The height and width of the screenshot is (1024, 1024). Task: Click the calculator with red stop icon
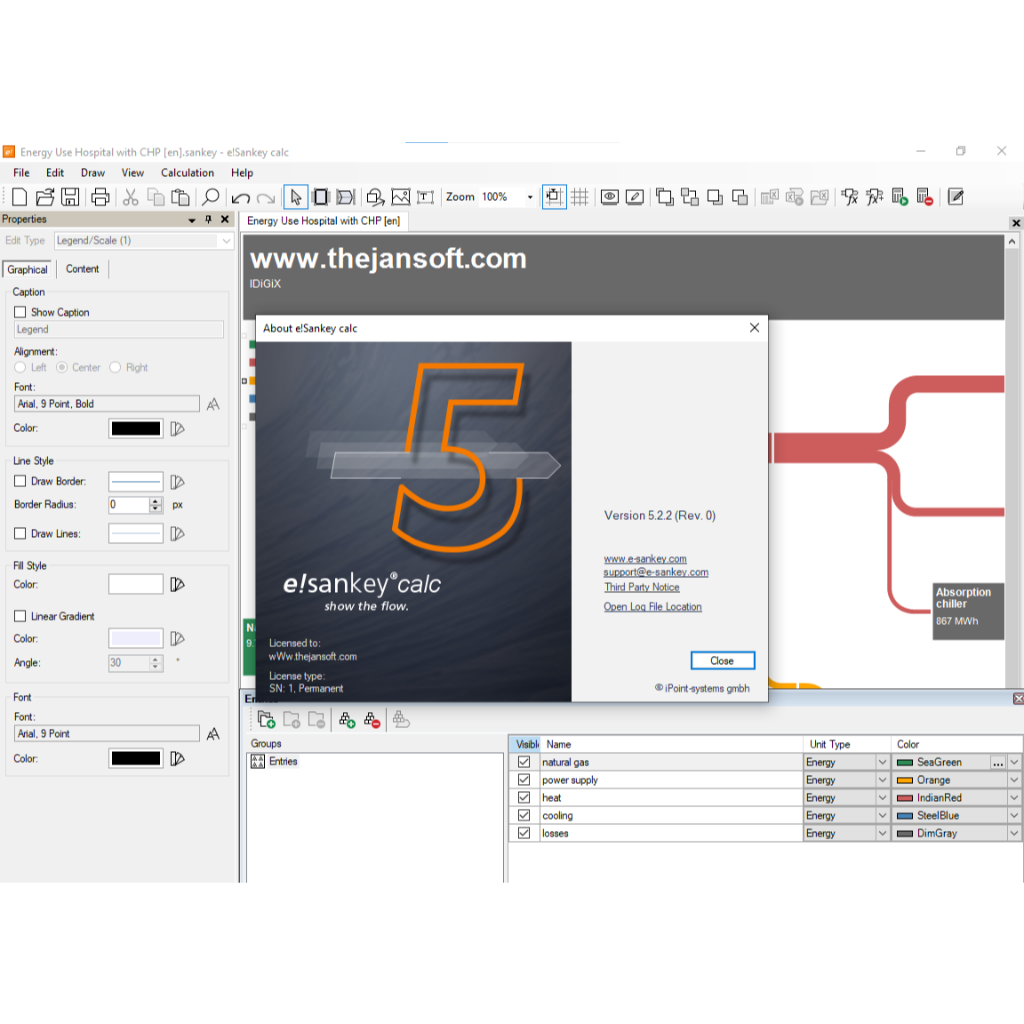point(925,197)
